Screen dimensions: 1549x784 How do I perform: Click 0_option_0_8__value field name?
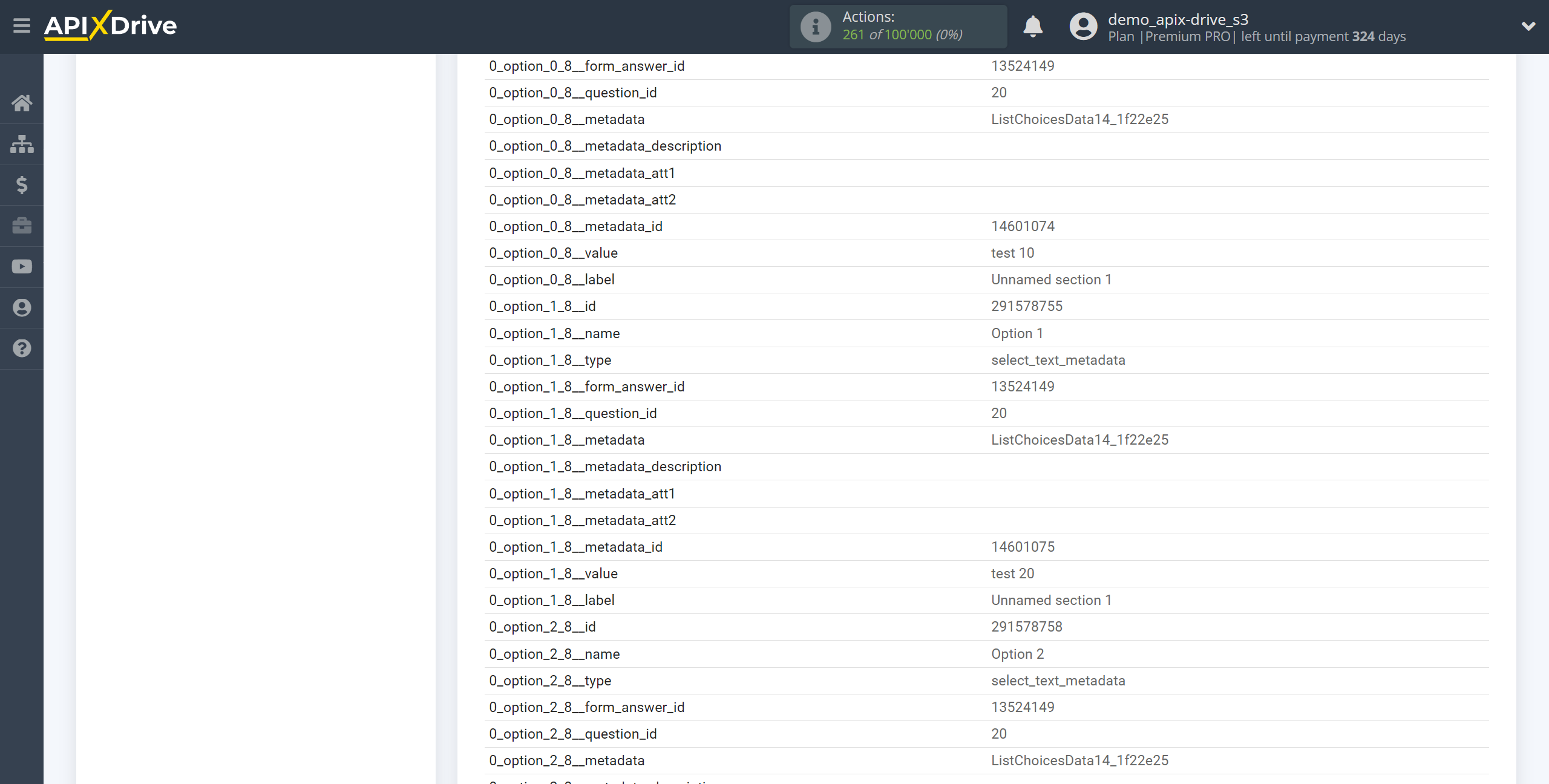click(x=553, y=253)
